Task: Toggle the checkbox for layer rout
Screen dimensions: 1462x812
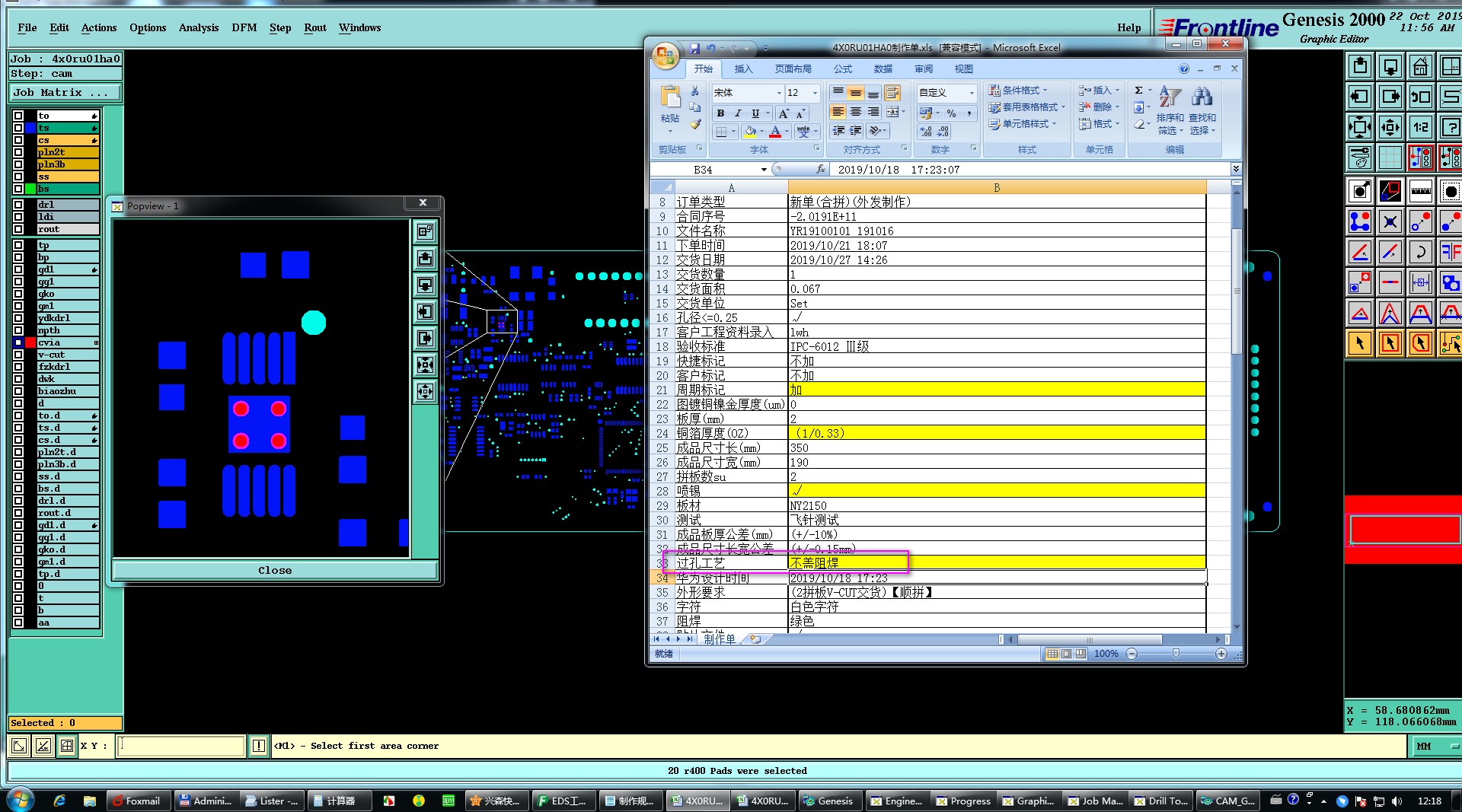Action: coord(18,229)
